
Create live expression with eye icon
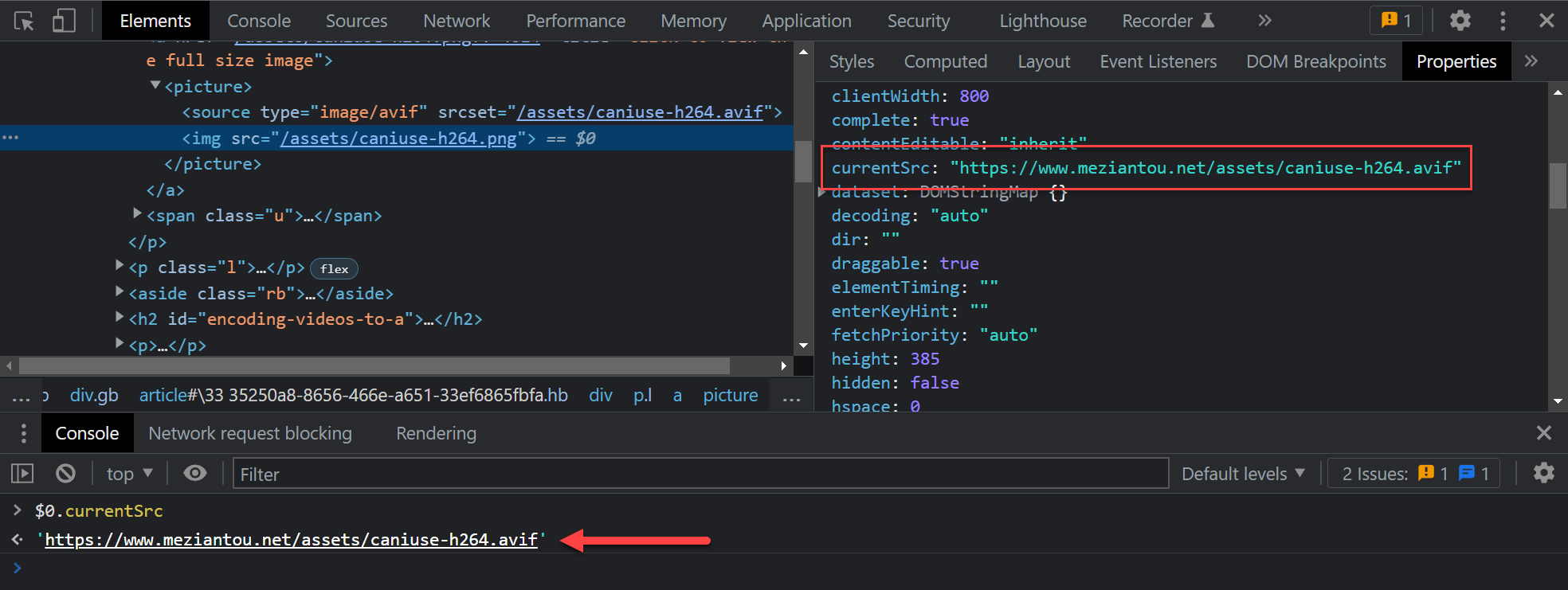[195, 474]
